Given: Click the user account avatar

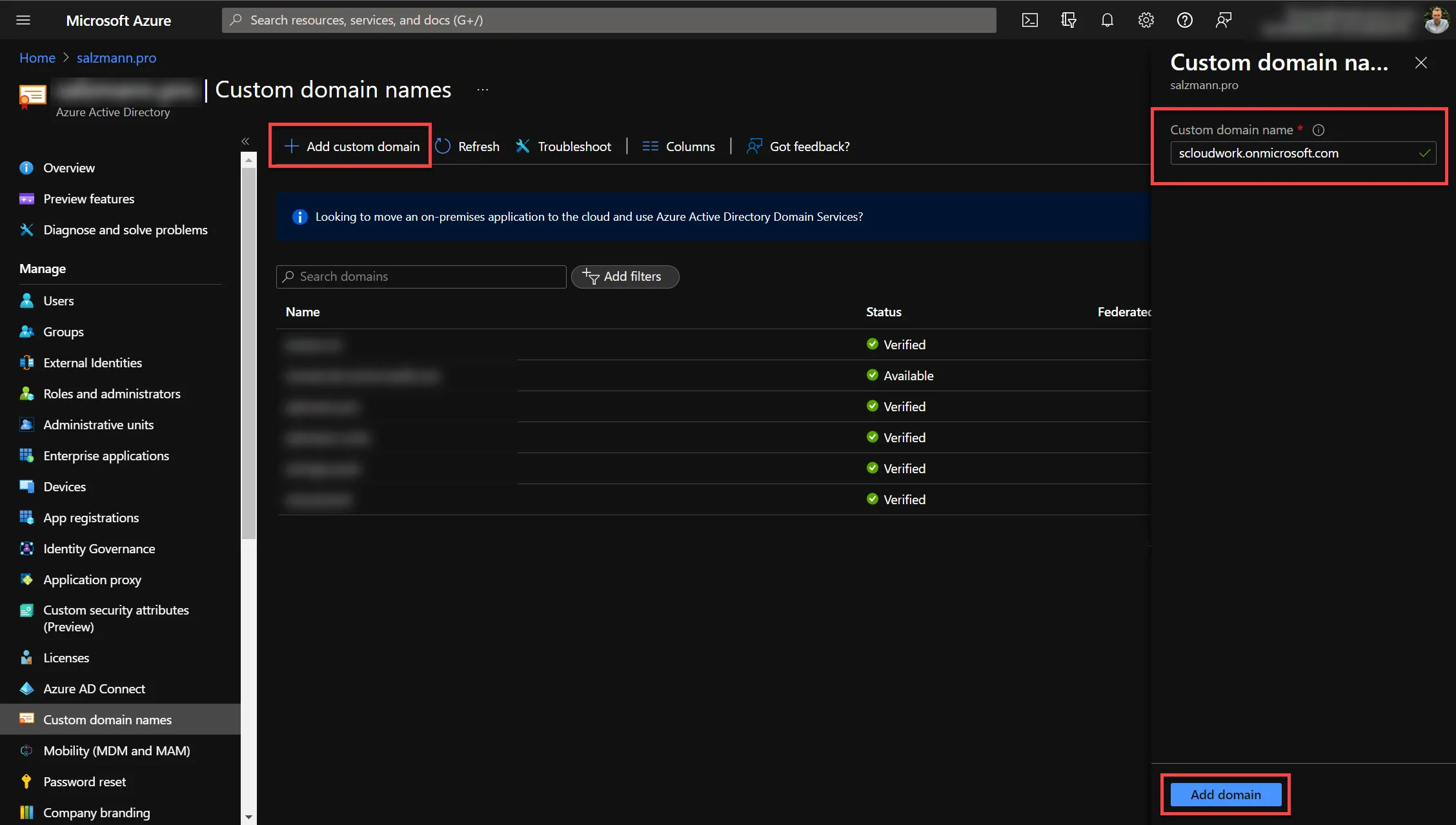Looking at the screenshot, I should pyautogui.click(x=1437, y=20).
